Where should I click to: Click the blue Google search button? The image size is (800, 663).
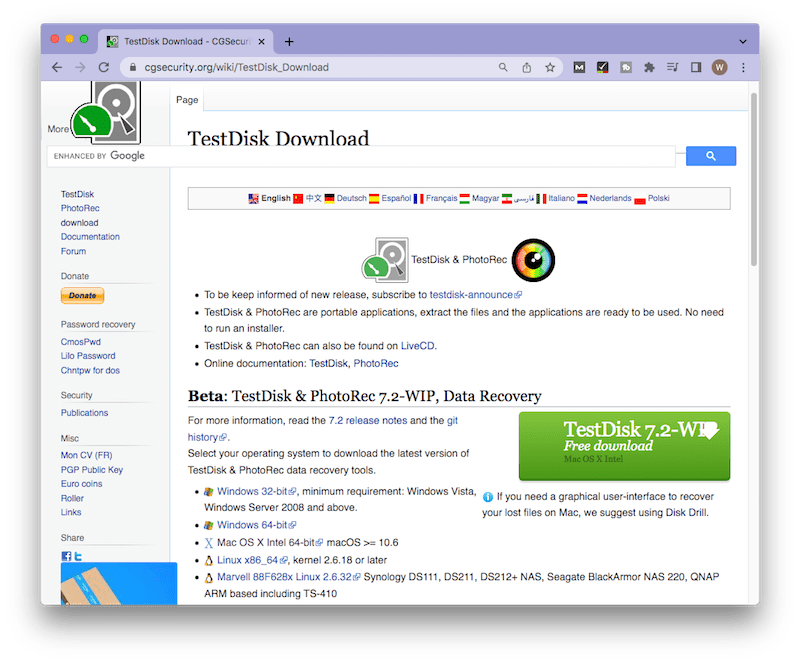[711, 156]
